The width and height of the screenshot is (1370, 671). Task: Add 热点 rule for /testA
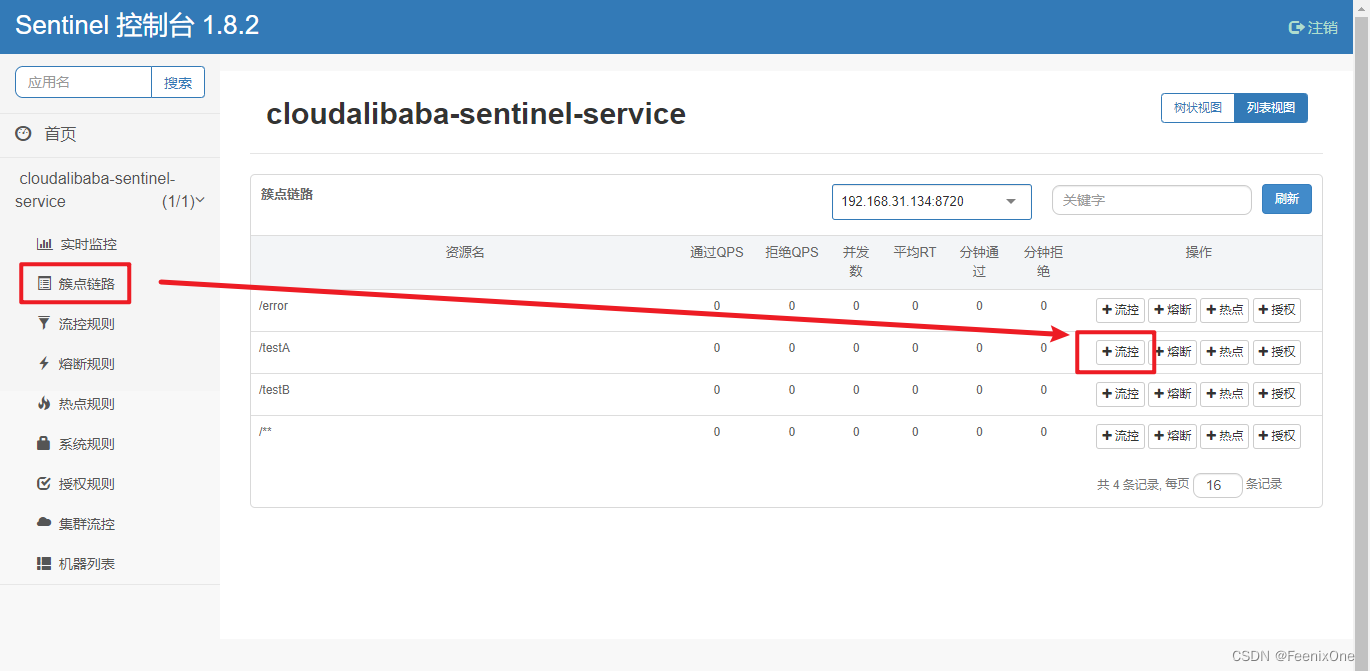click(x=1224, y=352)
